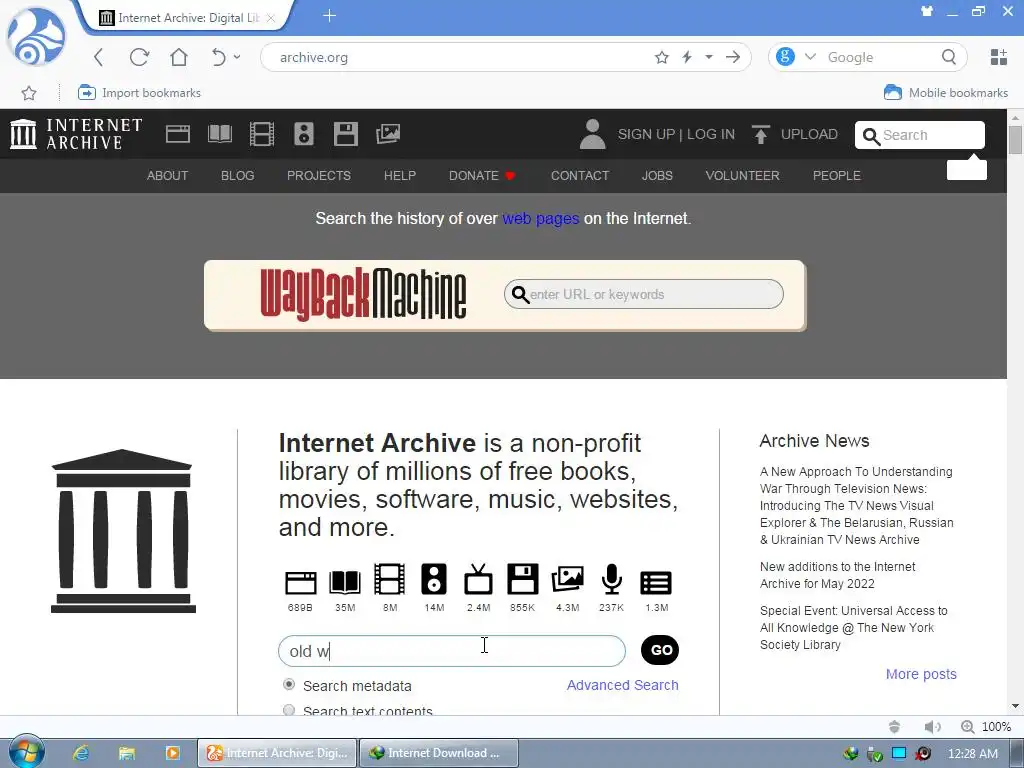
Task: Switch to Internet Download taskbar window
Action: tap(439, 753)
